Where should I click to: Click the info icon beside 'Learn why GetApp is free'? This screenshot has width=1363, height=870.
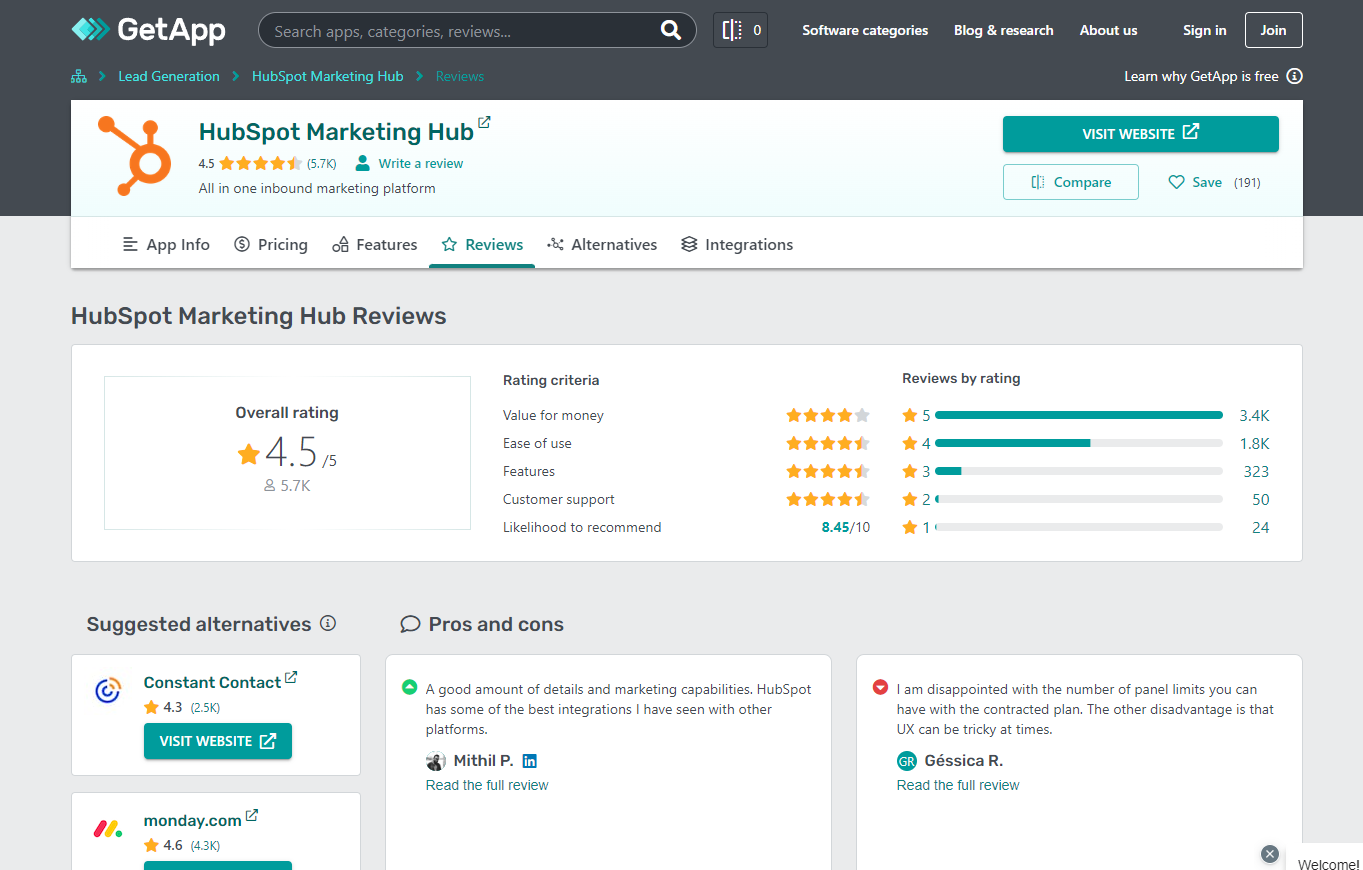click(x=1295, y=76)
